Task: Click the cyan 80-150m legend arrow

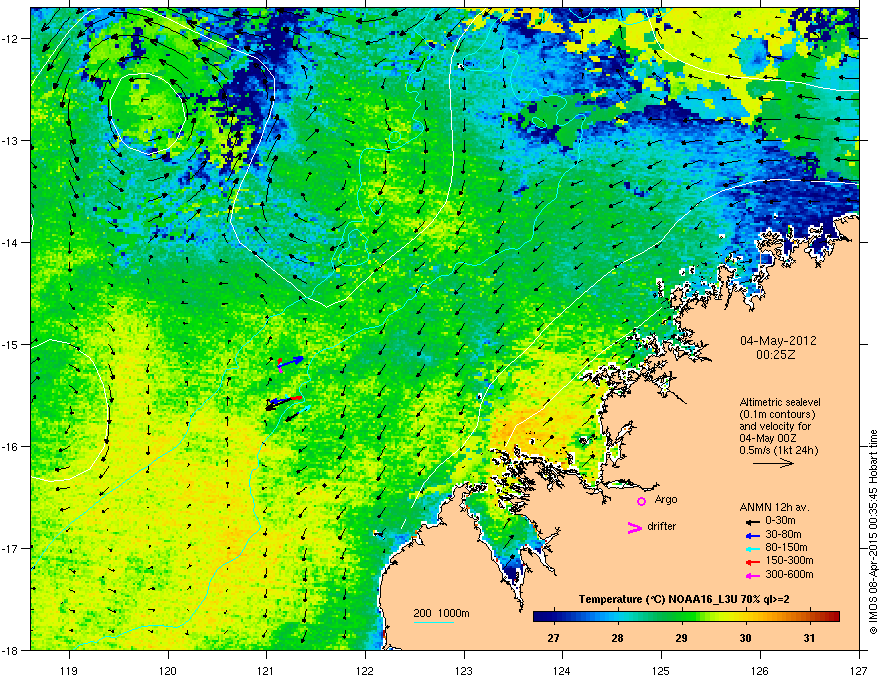Action: (x=752, y=548)
